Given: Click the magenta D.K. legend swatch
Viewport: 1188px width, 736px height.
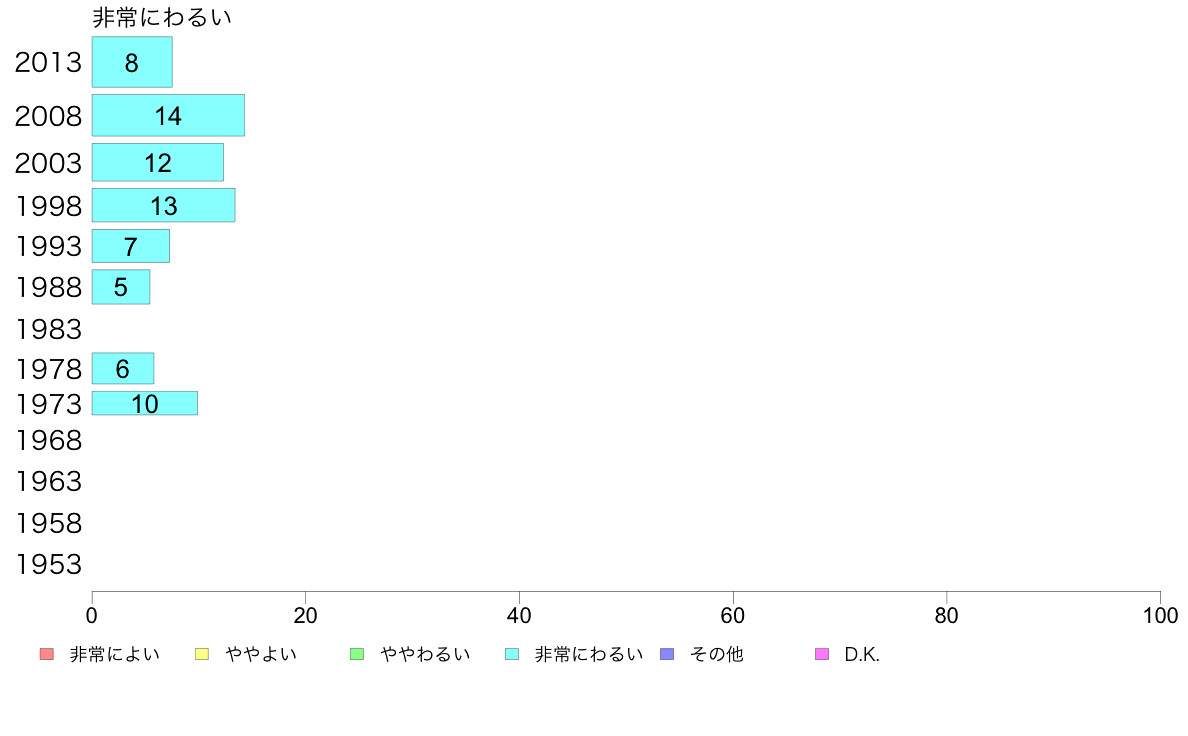Looking at the screenshot, I should coord(822,654).
